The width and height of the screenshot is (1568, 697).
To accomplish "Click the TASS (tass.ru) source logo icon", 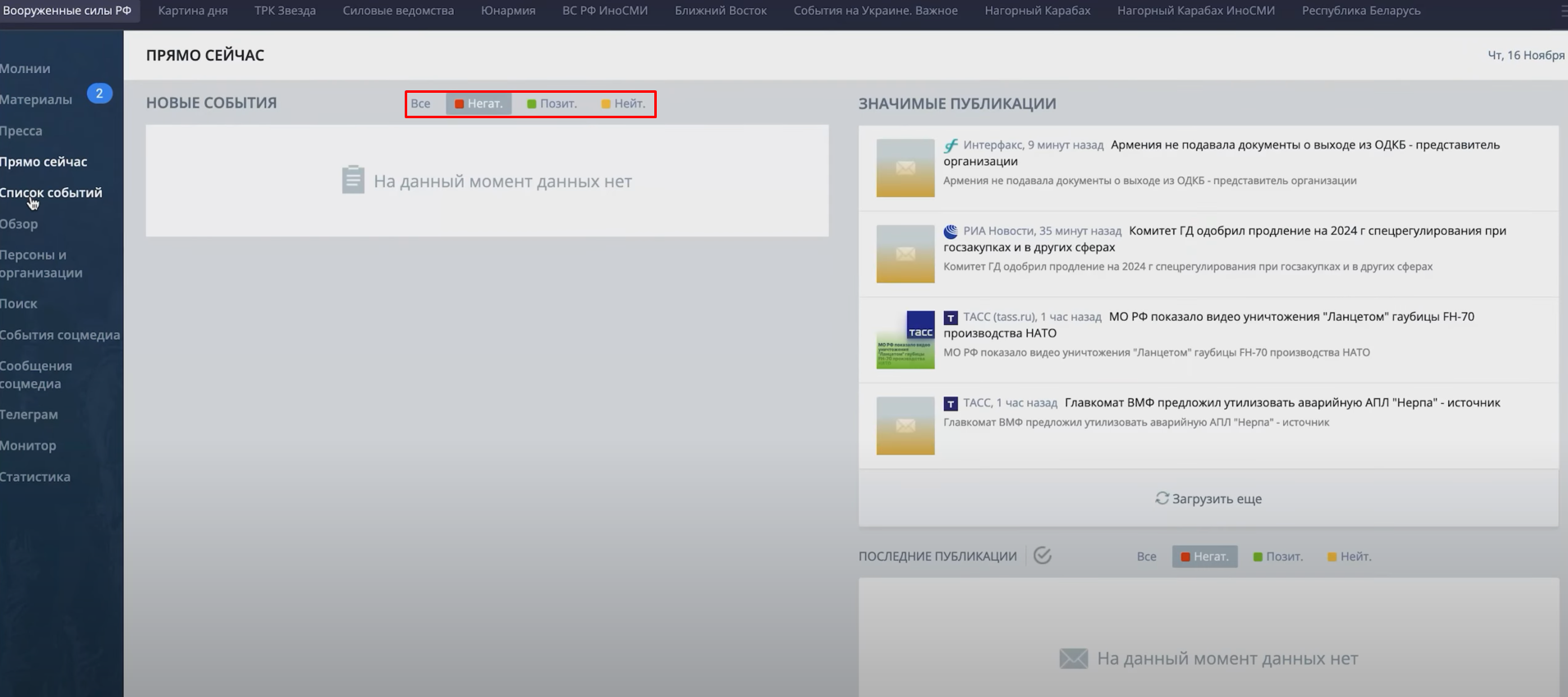I will coord(951,318).
